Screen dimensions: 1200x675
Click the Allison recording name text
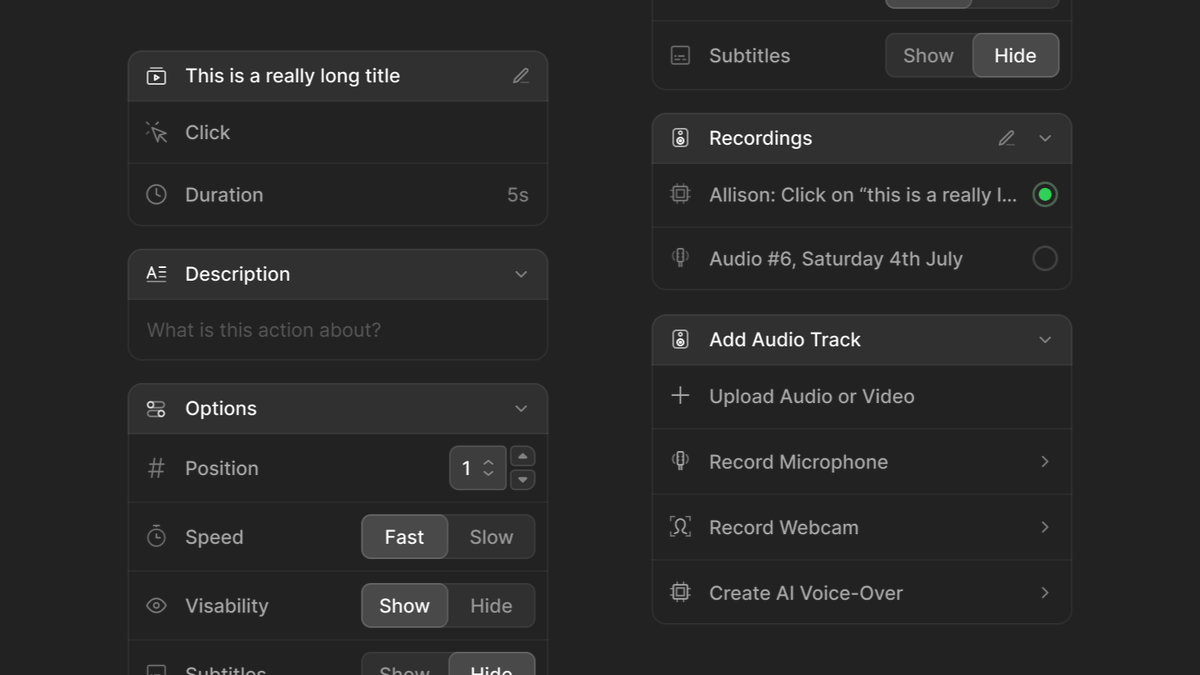[x=863, y=195]
